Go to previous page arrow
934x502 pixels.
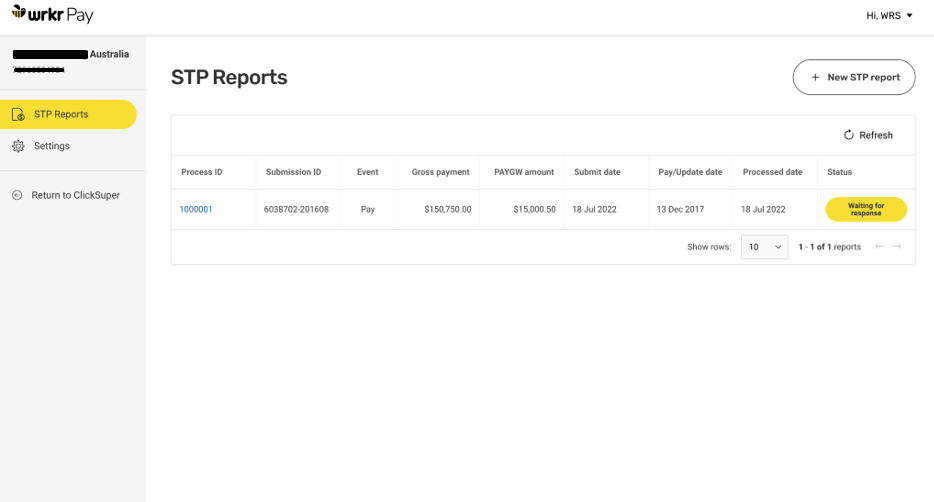click(x=879, y=246)
